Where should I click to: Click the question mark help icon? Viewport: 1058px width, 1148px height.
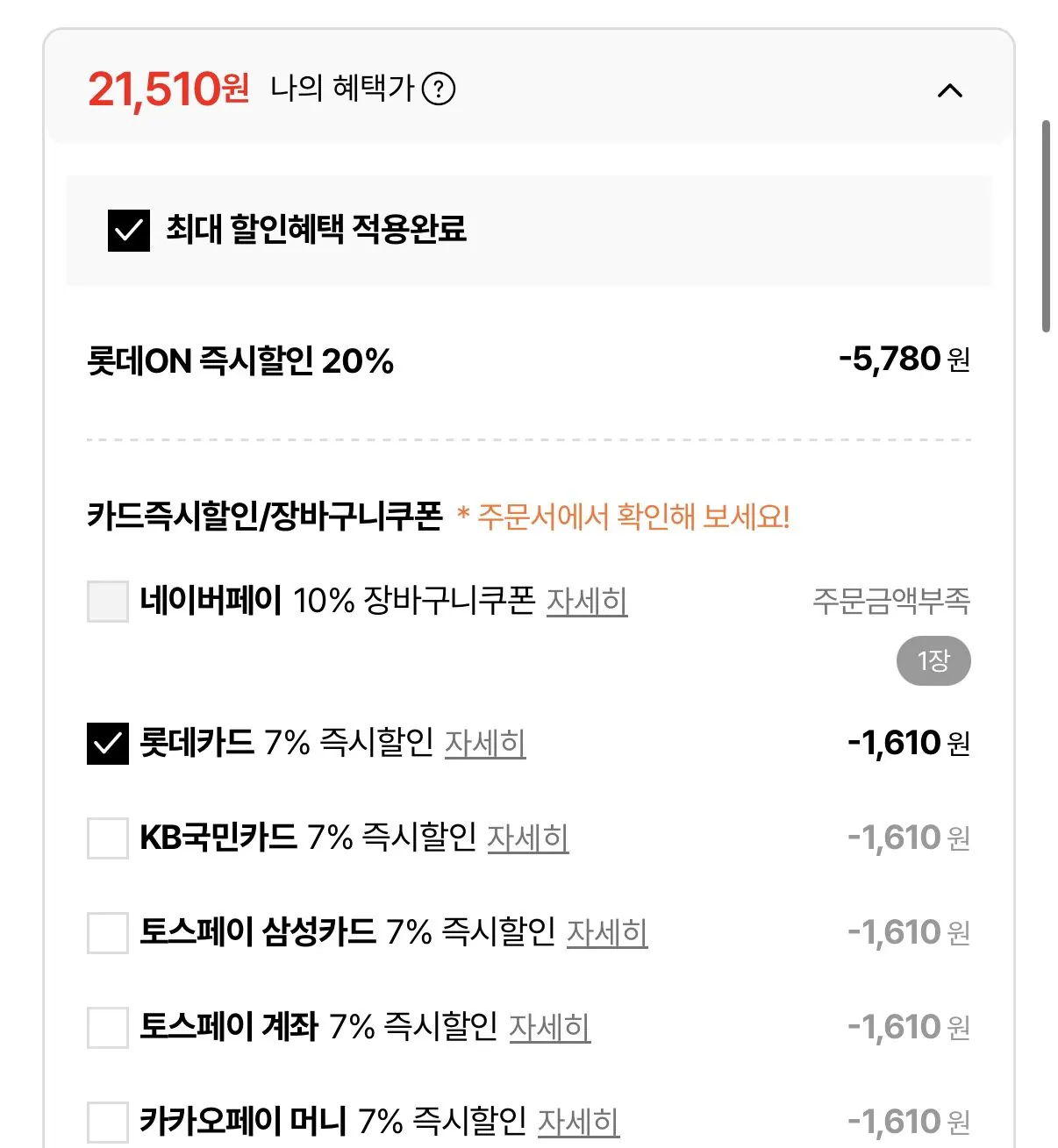click(x=439, y=89)
